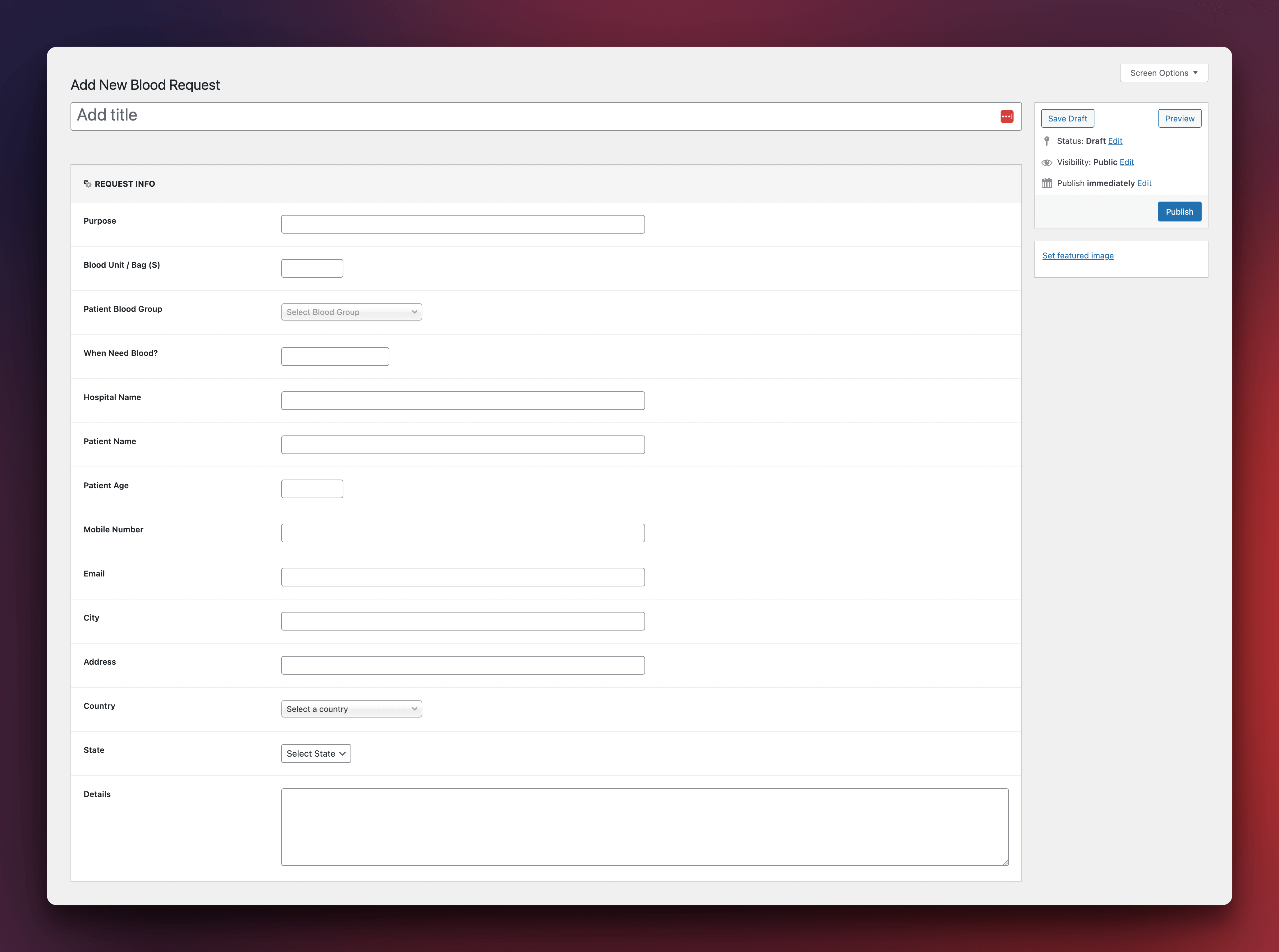Click the Hospital Name input field
Screen dimensions: 1279x952
point(463,400)
